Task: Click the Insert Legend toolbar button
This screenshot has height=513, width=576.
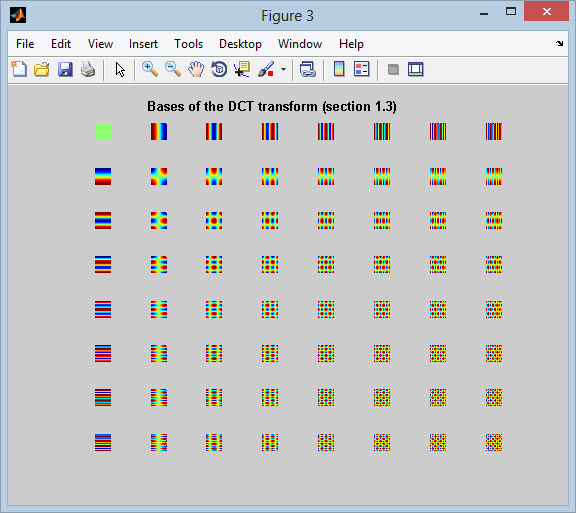Action: click(x=361, y=69)
